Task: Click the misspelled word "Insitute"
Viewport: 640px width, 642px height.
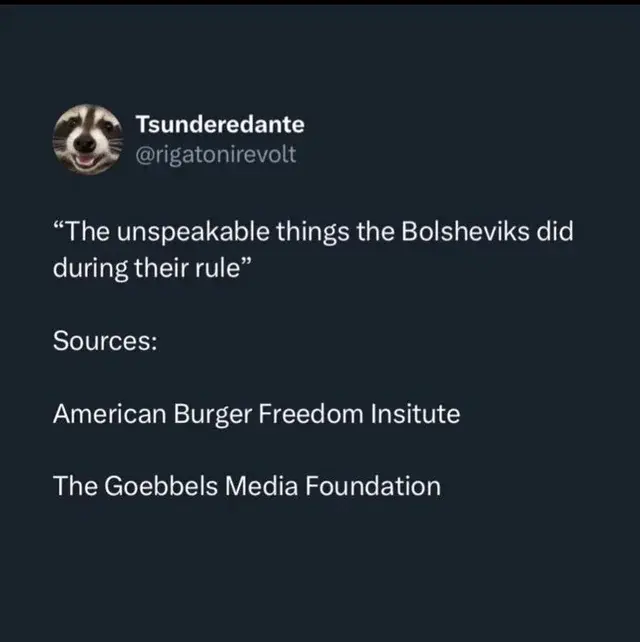Action: [415, 413]
